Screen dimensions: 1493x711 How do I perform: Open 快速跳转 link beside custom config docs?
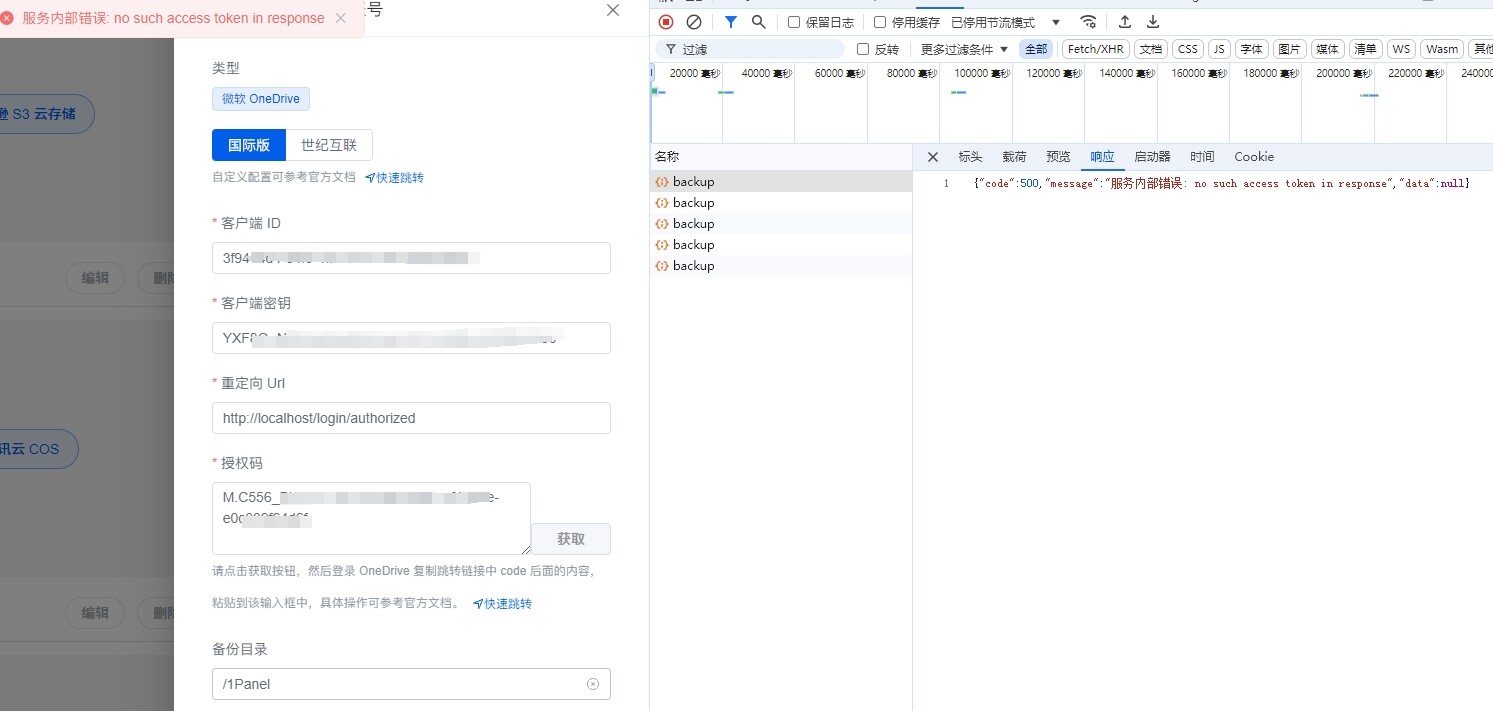point(394,178)
